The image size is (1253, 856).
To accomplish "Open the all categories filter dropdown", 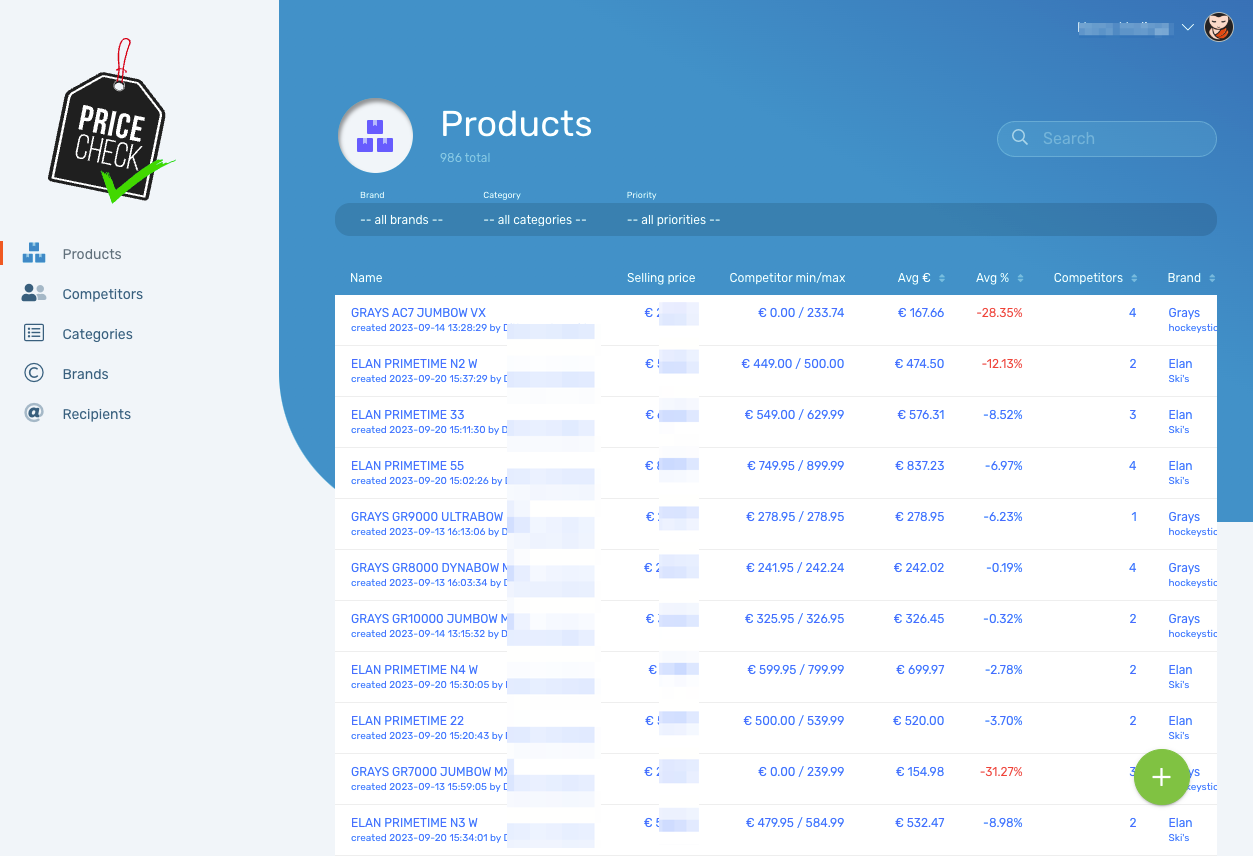I will click(x=535, y=220).
